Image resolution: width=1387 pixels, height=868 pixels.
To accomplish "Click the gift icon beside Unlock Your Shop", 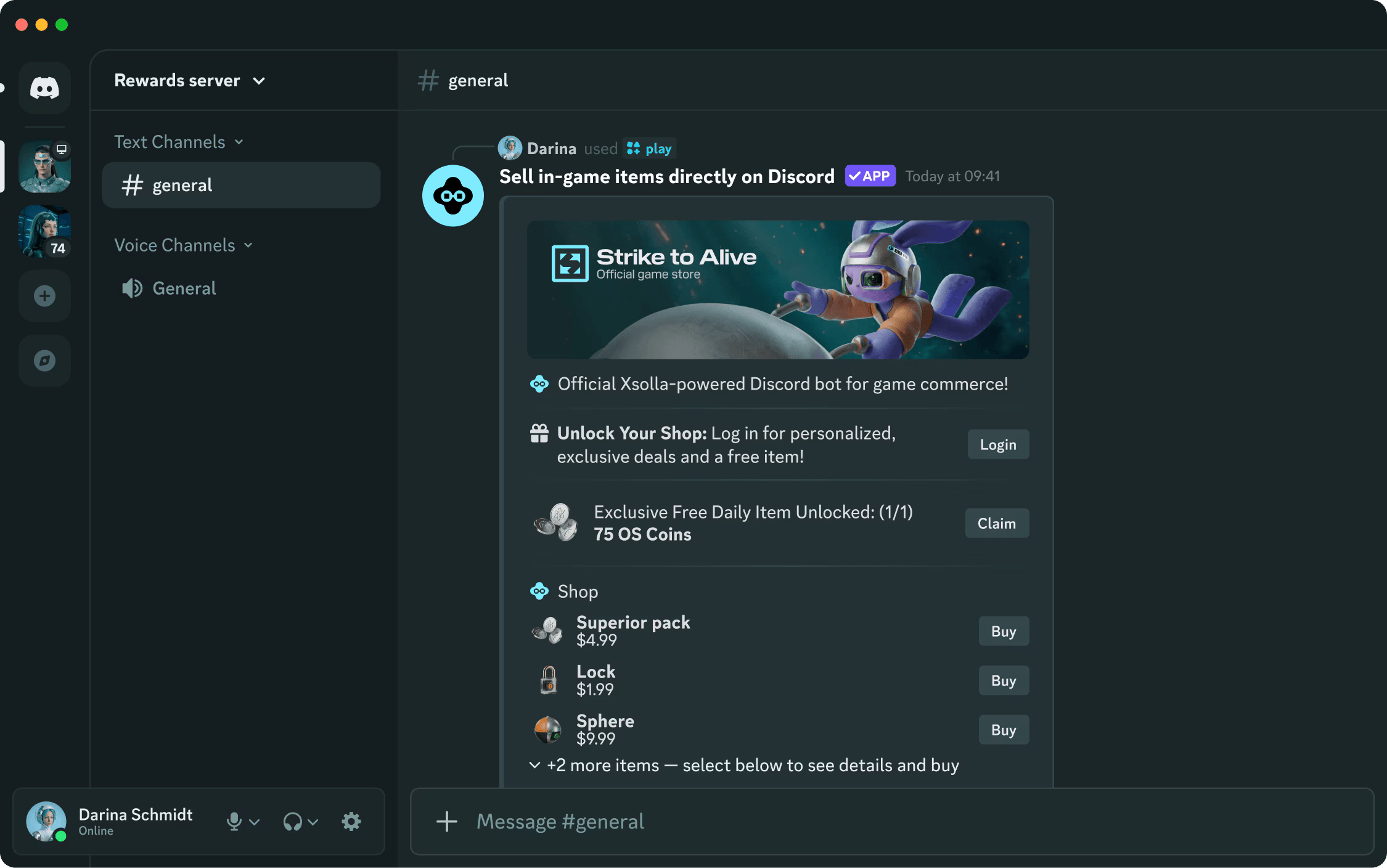I will (x=539, y=433).
